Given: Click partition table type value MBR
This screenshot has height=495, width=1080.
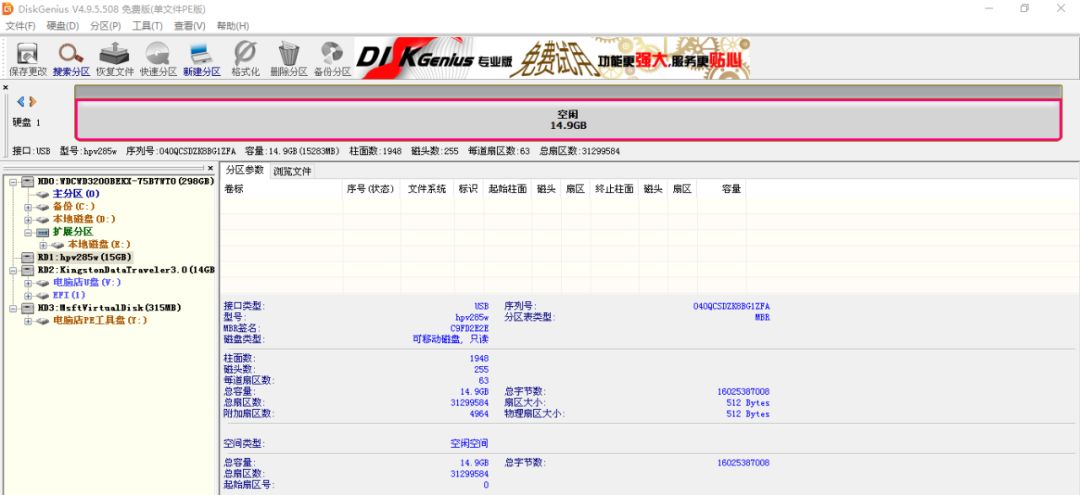Looking at the screenshot, I should tap(762, 317).
